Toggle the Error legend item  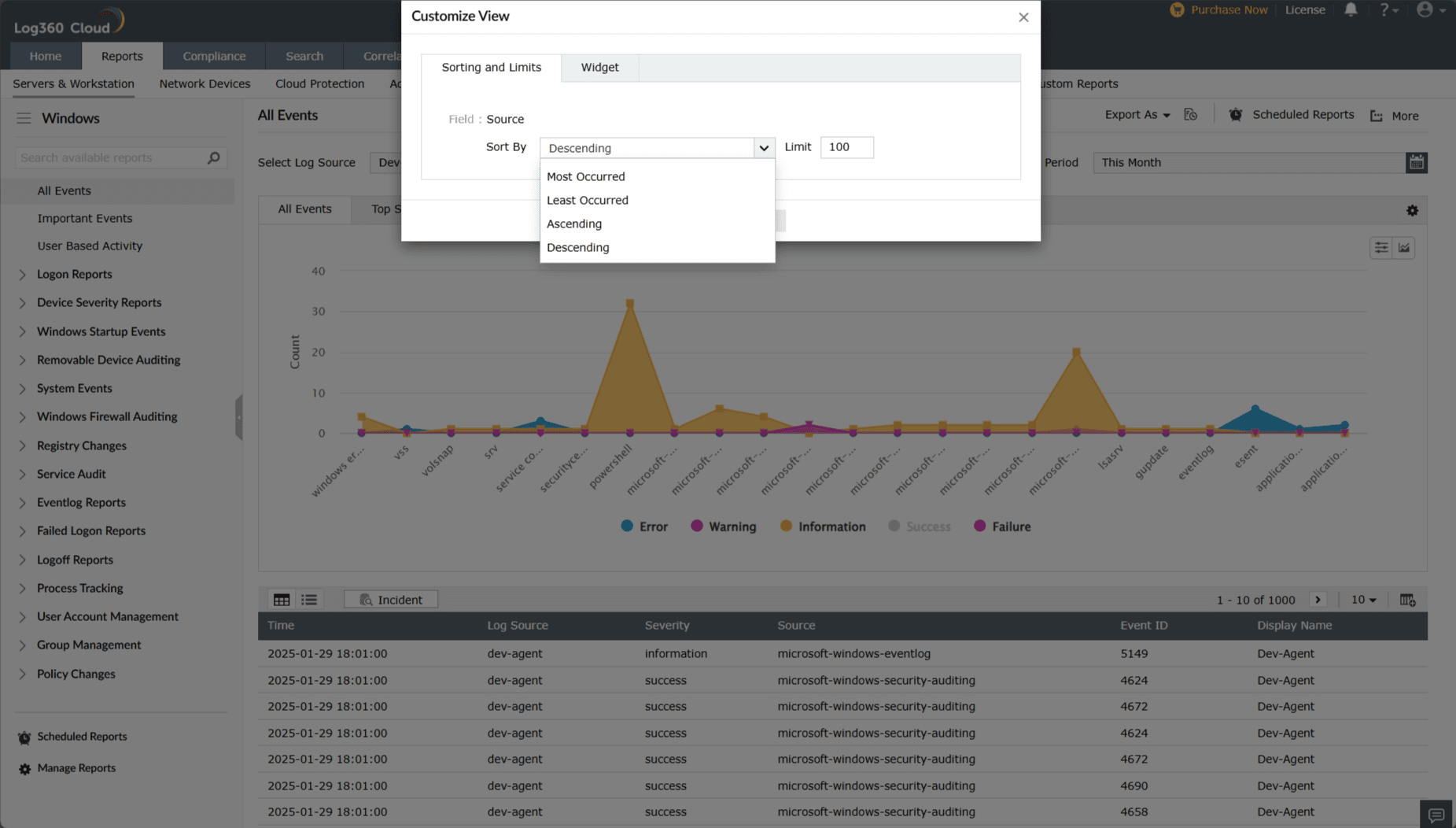[x=643, y=526]
